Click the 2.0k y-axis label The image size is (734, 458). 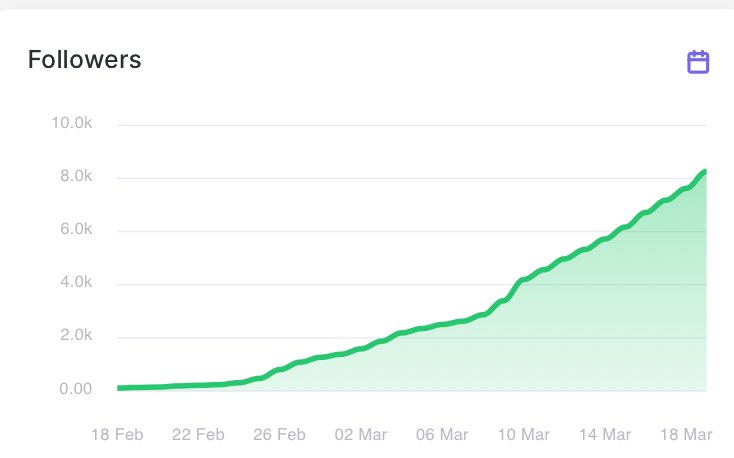point(76,335)
